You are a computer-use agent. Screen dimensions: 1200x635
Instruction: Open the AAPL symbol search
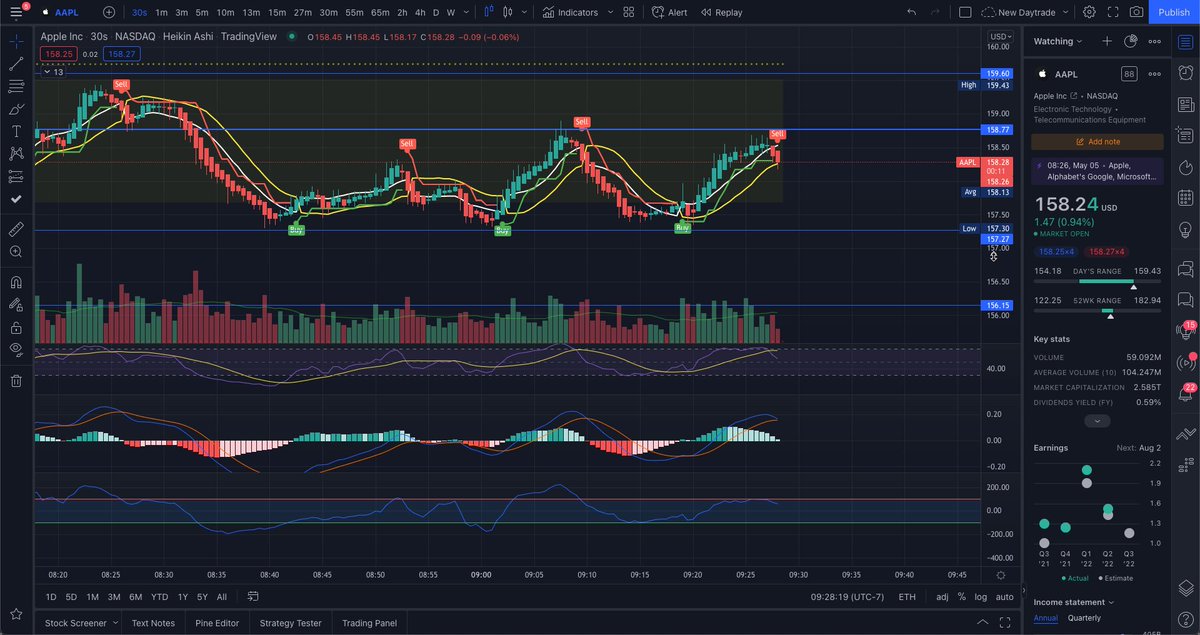[67, 12]
